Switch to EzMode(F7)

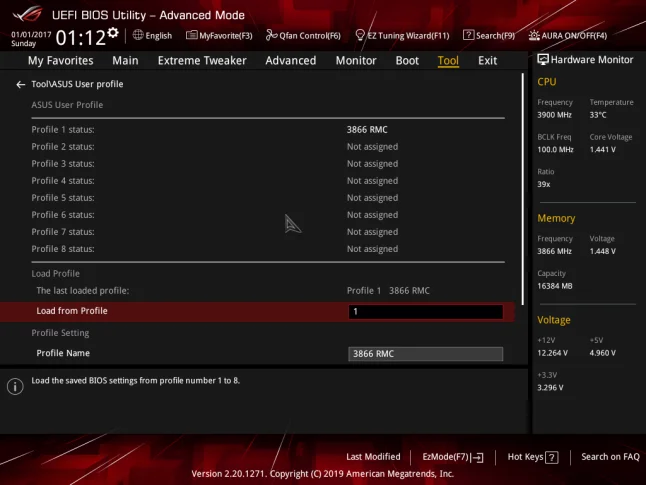(453, 457)
